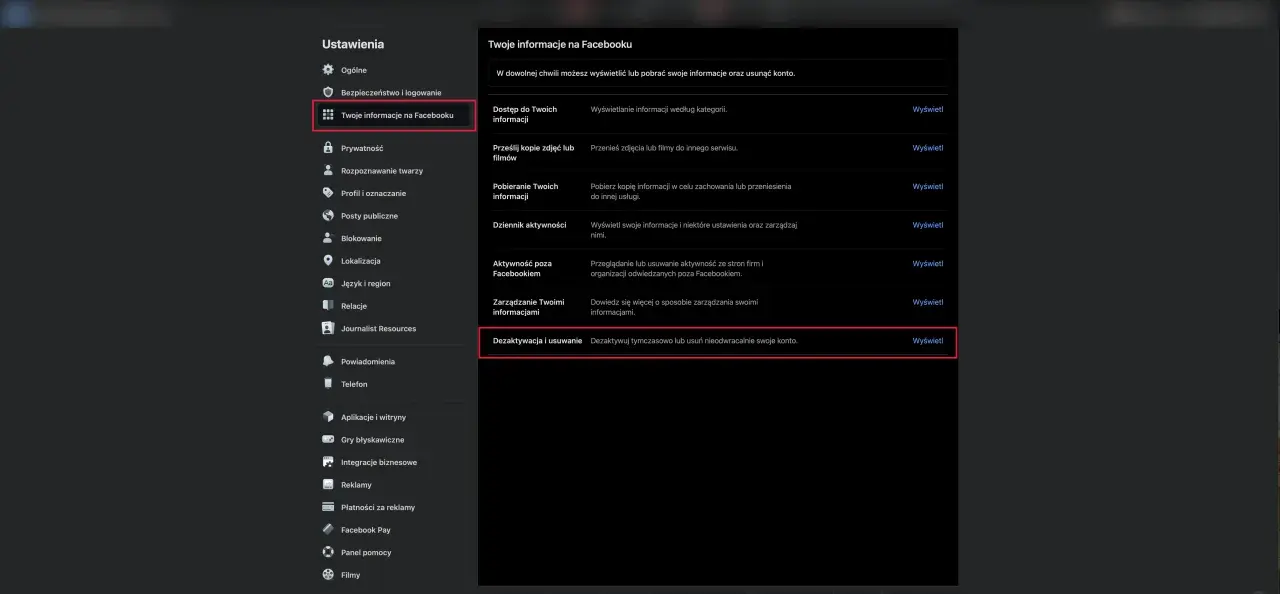Click the Pobieranie Twoich informacji title

pos(526,191)
